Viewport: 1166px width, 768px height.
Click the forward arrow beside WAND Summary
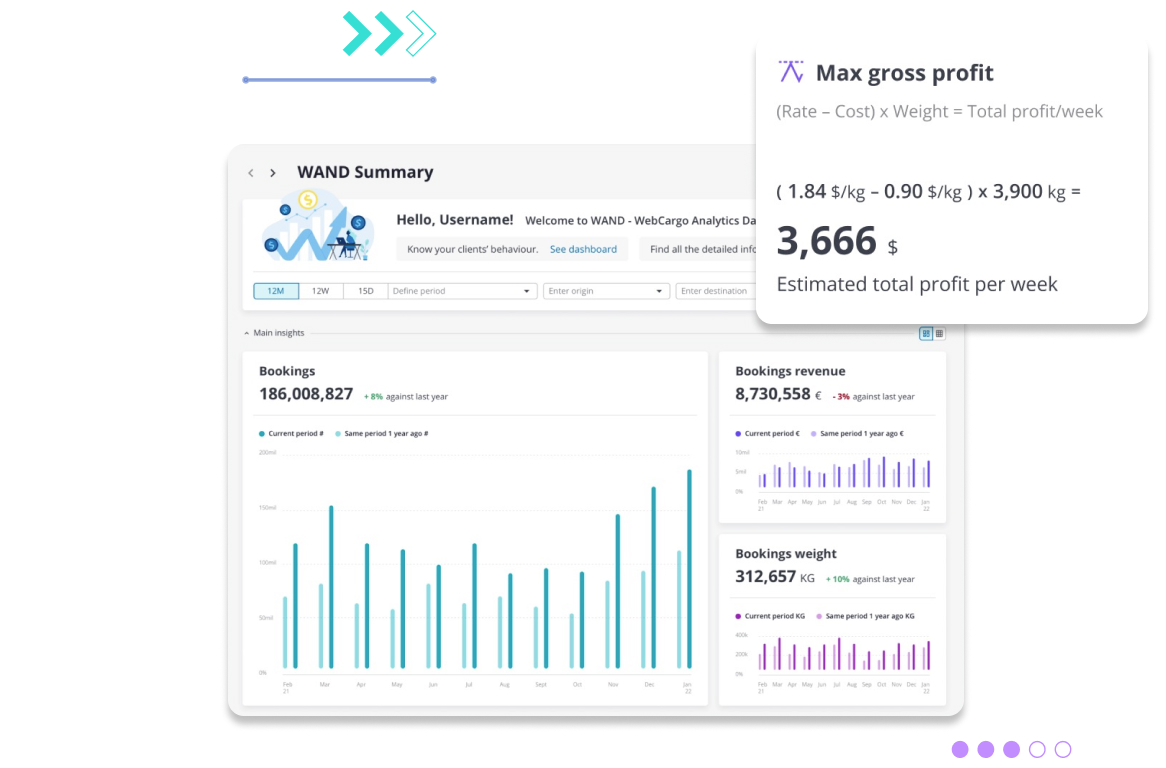pyautogui.click(x=272, y=173)
